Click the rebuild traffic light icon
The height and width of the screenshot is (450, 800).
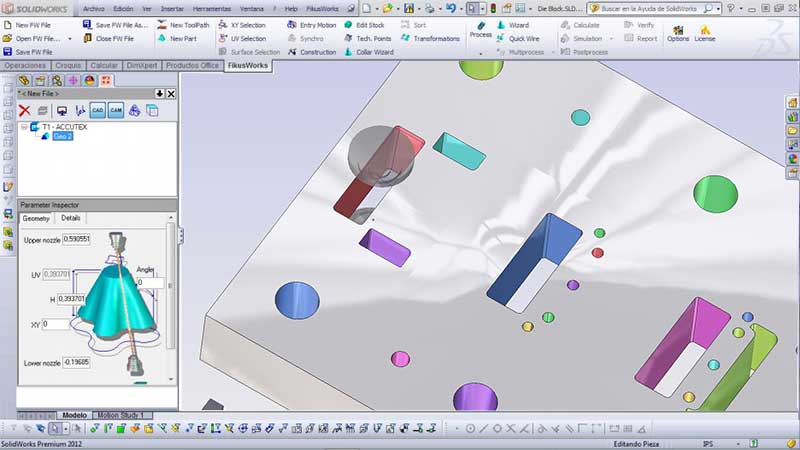493,9
